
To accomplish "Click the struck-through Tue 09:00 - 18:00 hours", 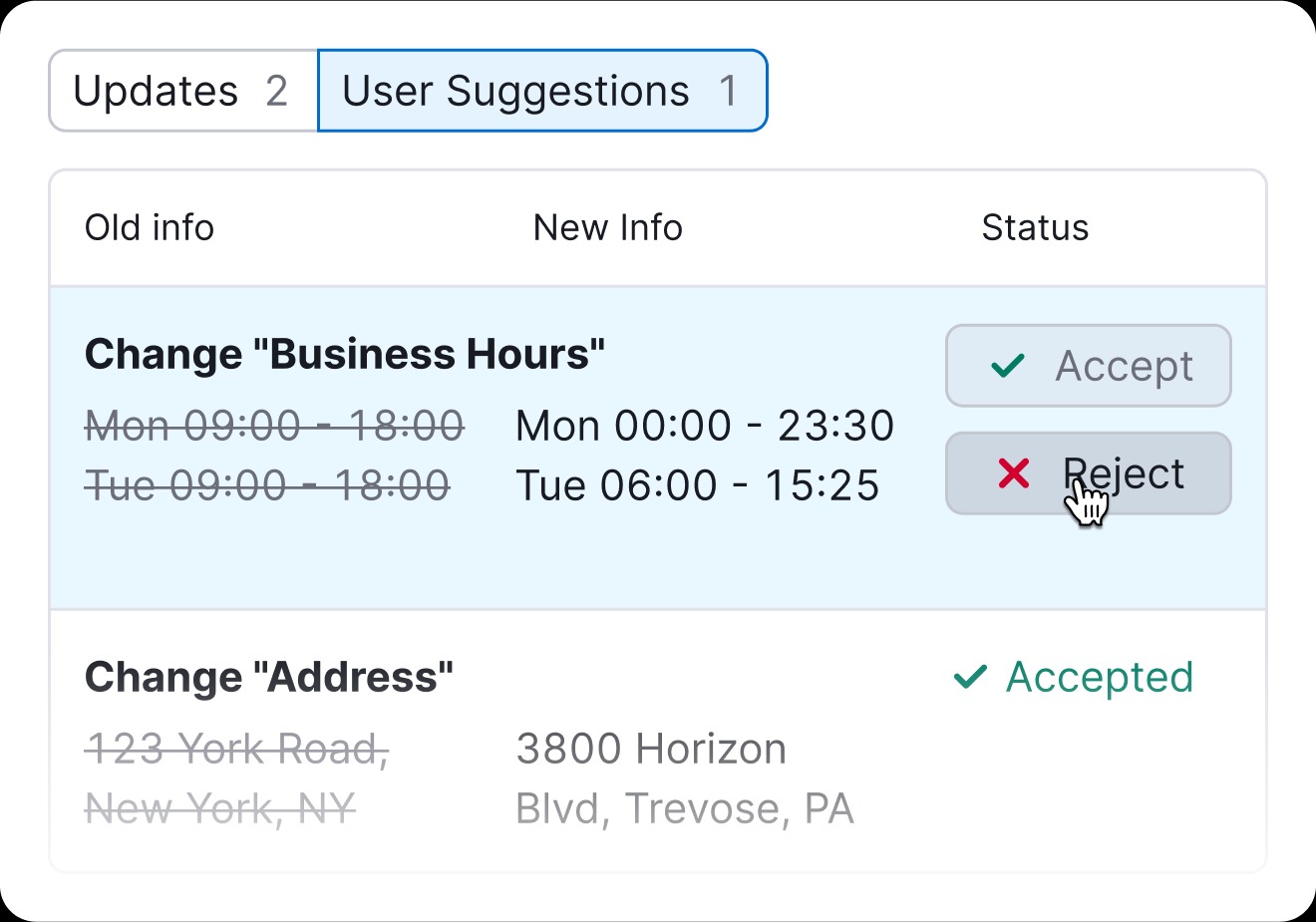I will pos(267,485).
